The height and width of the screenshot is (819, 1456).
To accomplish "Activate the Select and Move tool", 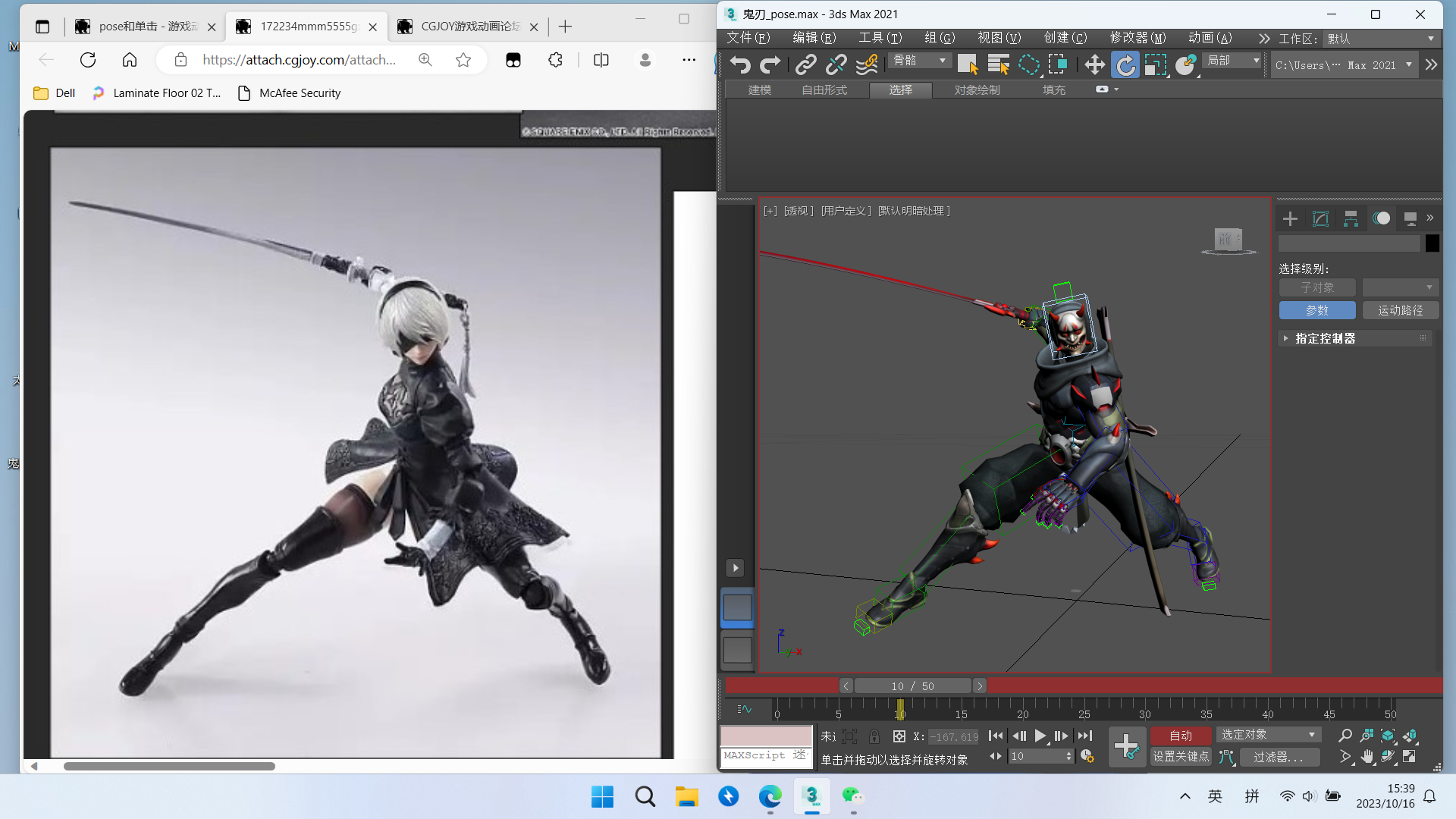I will click(x=1094, y=64).
